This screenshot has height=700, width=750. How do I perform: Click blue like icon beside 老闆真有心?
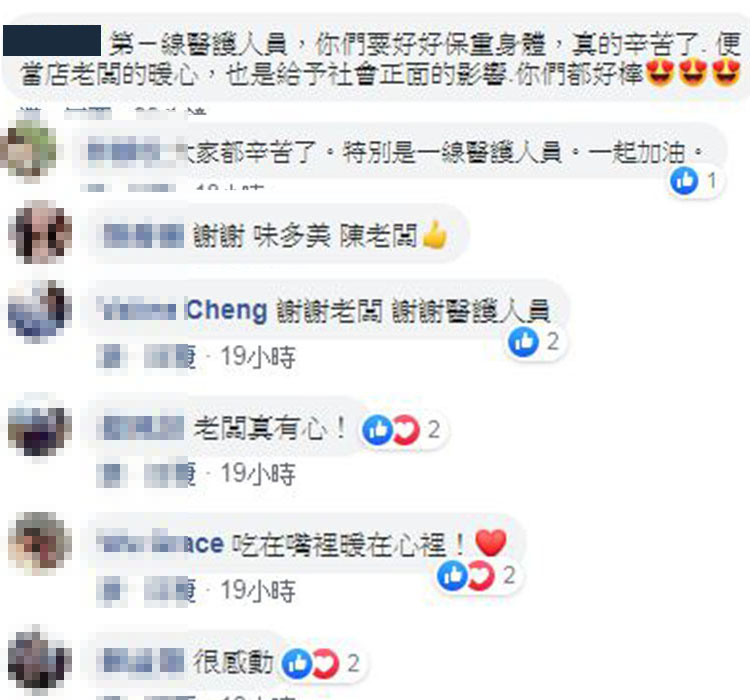point(378,430)
